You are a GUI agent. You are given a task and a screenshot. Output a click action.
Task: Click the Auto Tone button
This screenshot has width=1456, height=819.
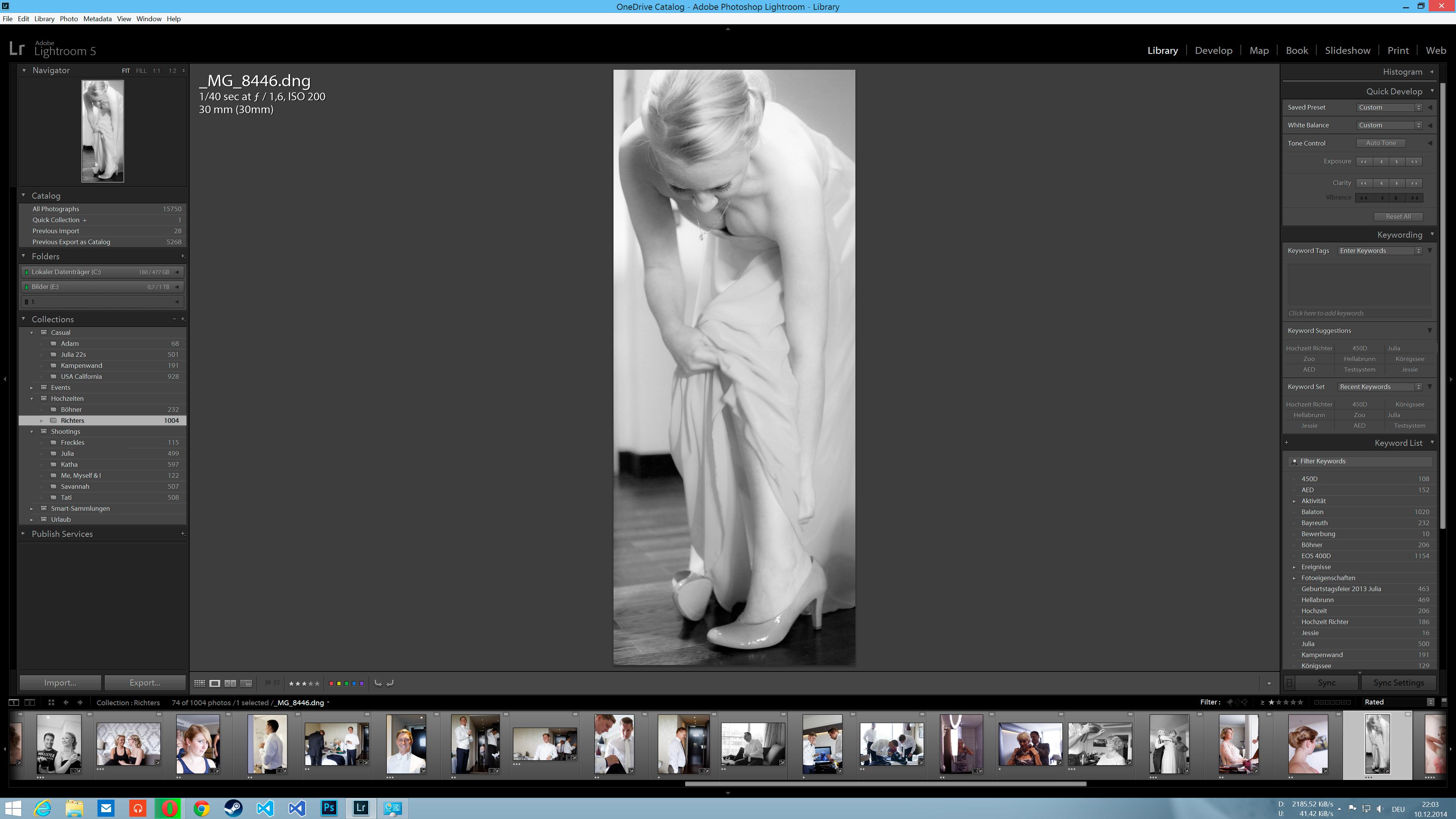(1380, 143)
